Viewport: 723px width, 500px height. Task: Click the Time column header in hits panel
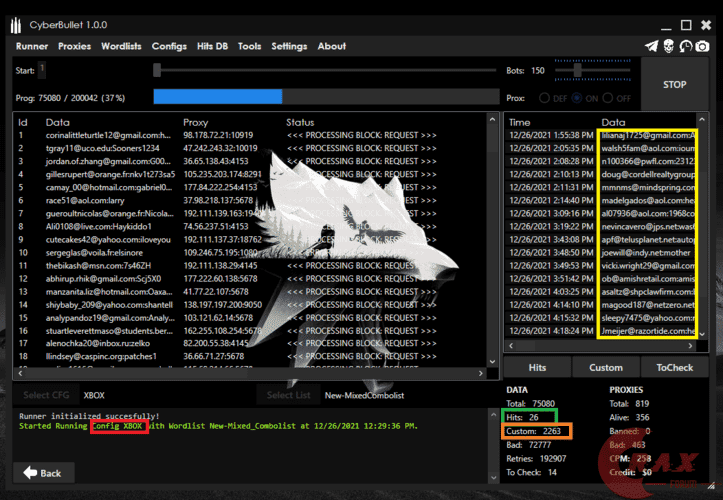tap(520, 123)
